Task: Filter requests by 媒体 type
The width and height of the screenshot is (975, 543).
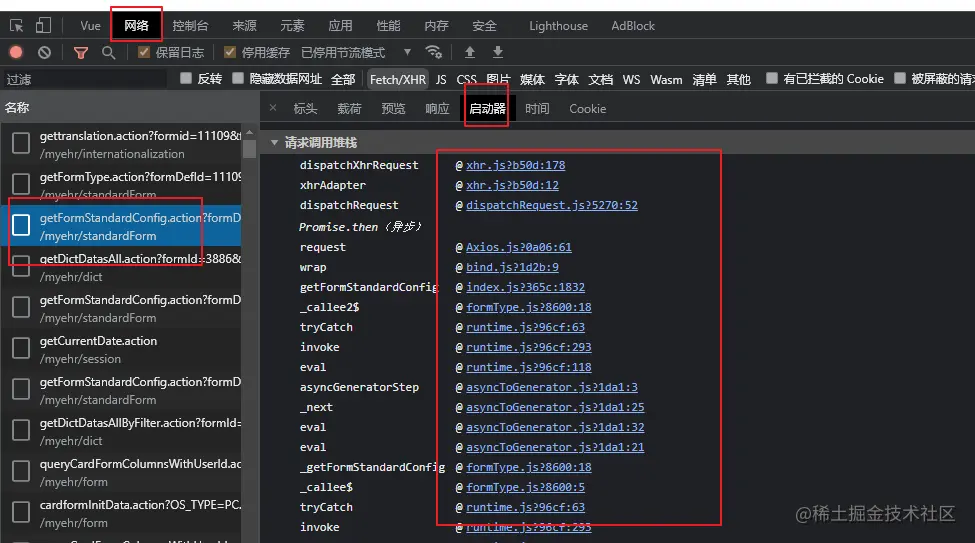Action: [532, 79]
